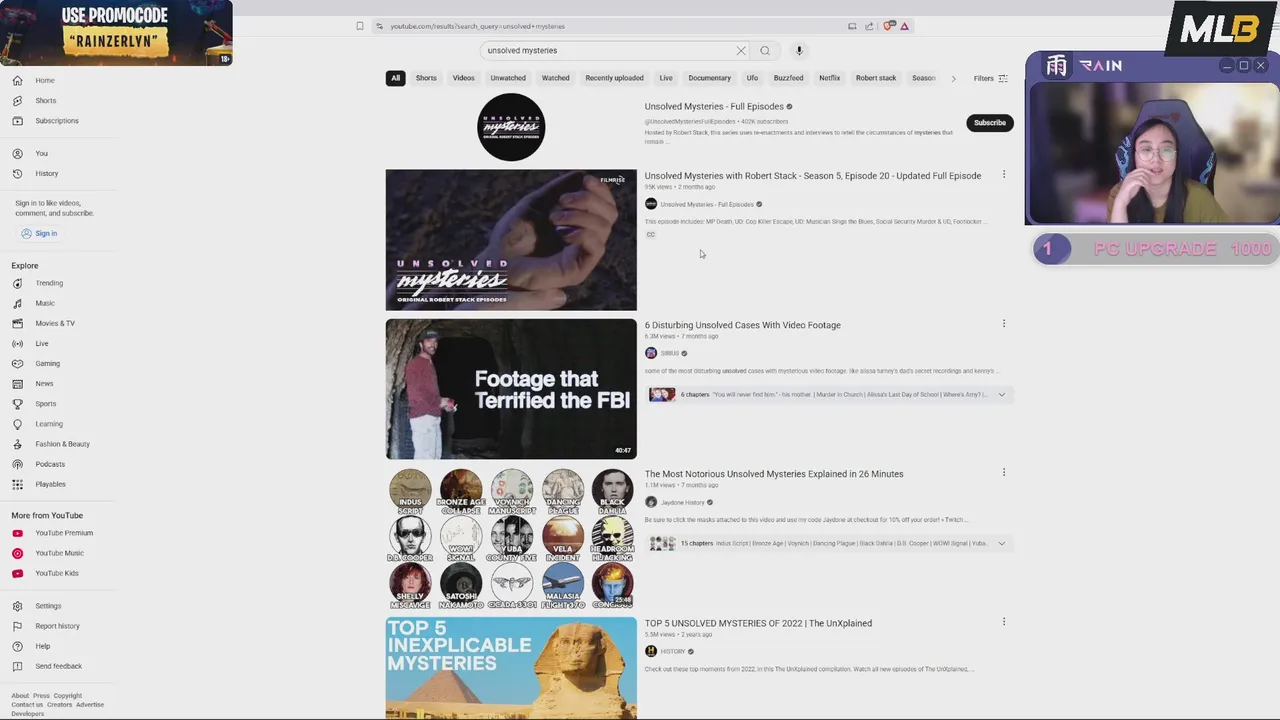Select the Videos filter chip

(x=463, y=78)
